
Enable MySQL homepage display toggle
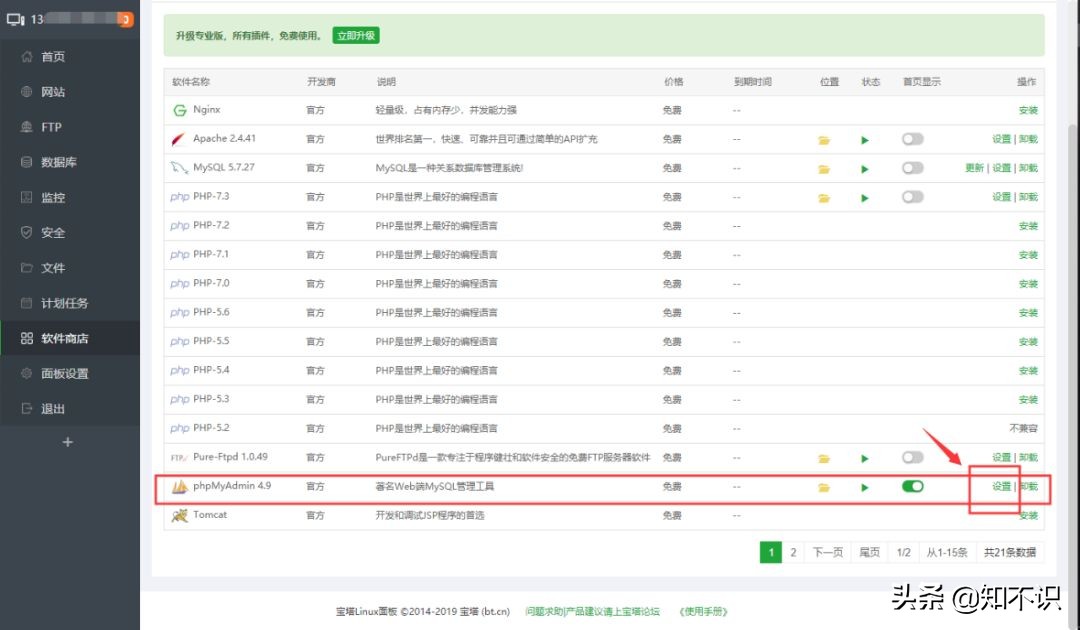coord(912,168)
